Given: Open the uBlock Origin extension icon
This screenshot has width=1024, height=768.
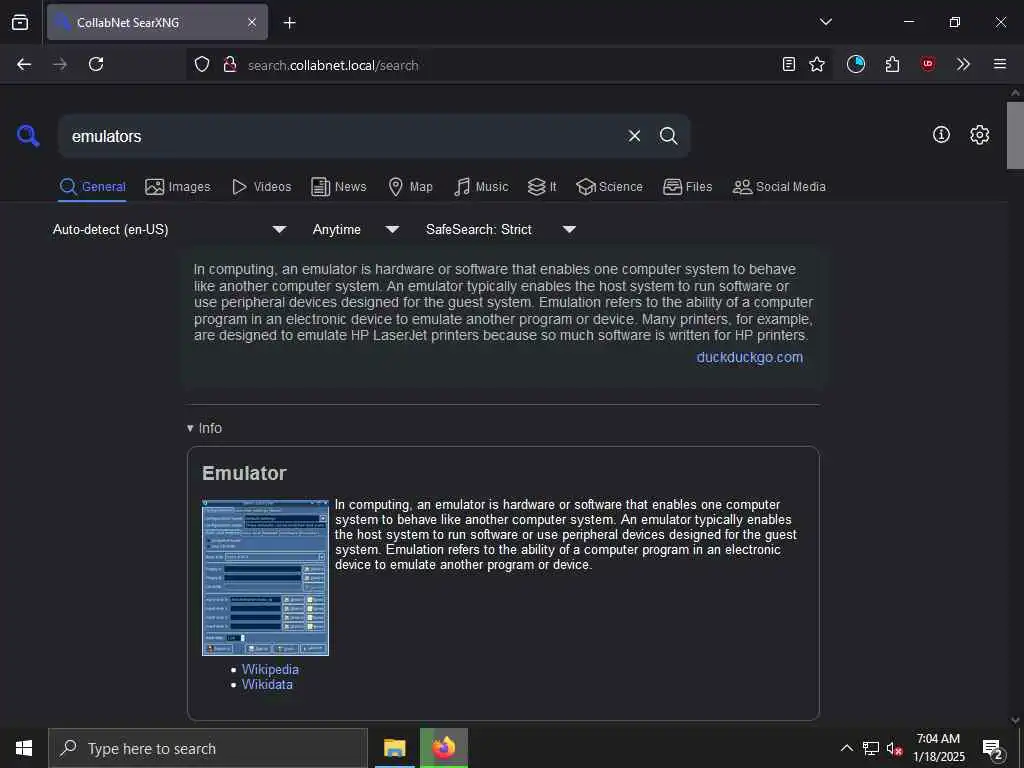Looking at the screenshot, I should coord(928,64).
